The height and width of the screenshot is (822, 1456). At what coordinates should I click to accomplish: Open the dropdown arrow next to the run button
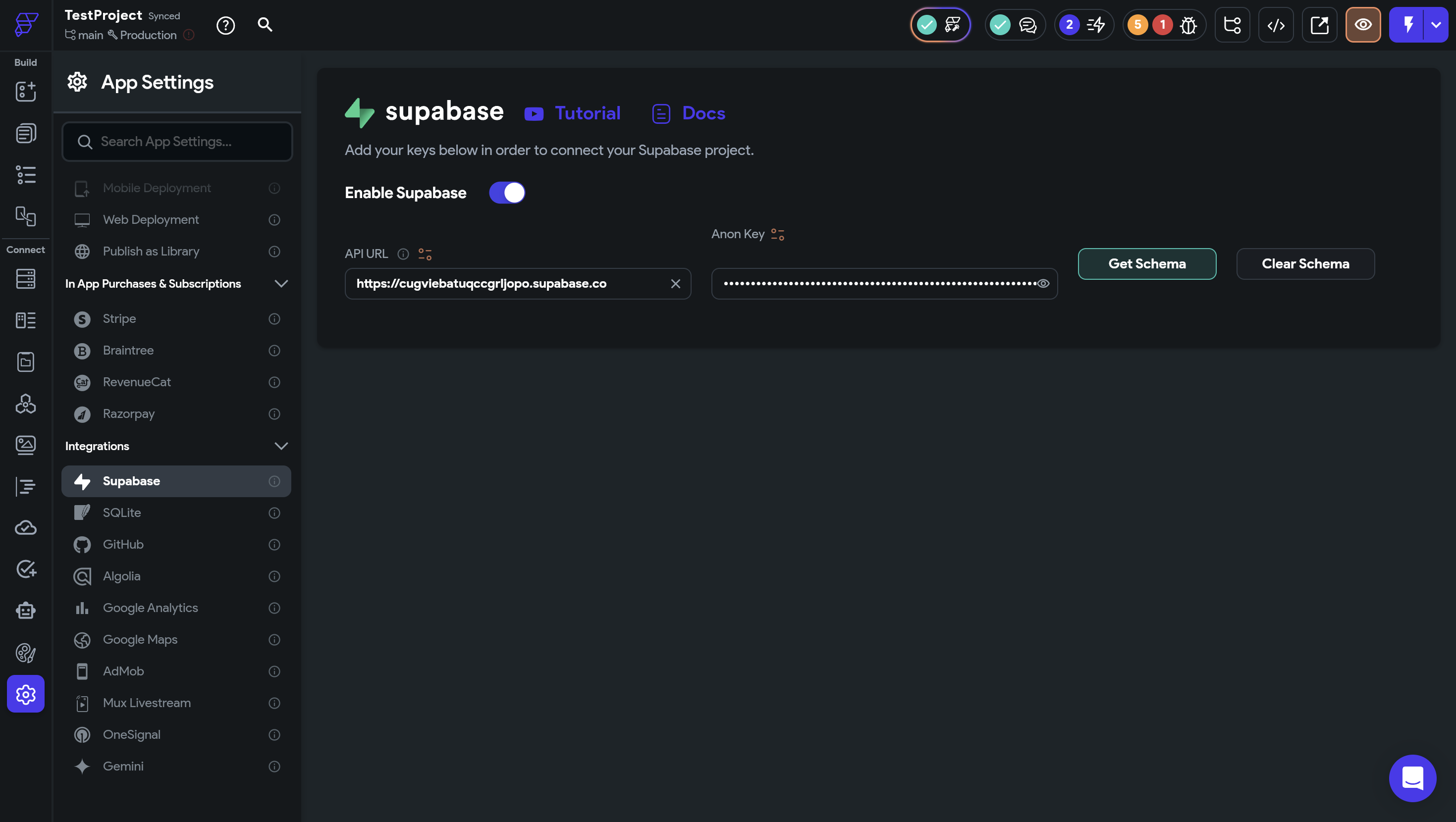[1436, 25]
